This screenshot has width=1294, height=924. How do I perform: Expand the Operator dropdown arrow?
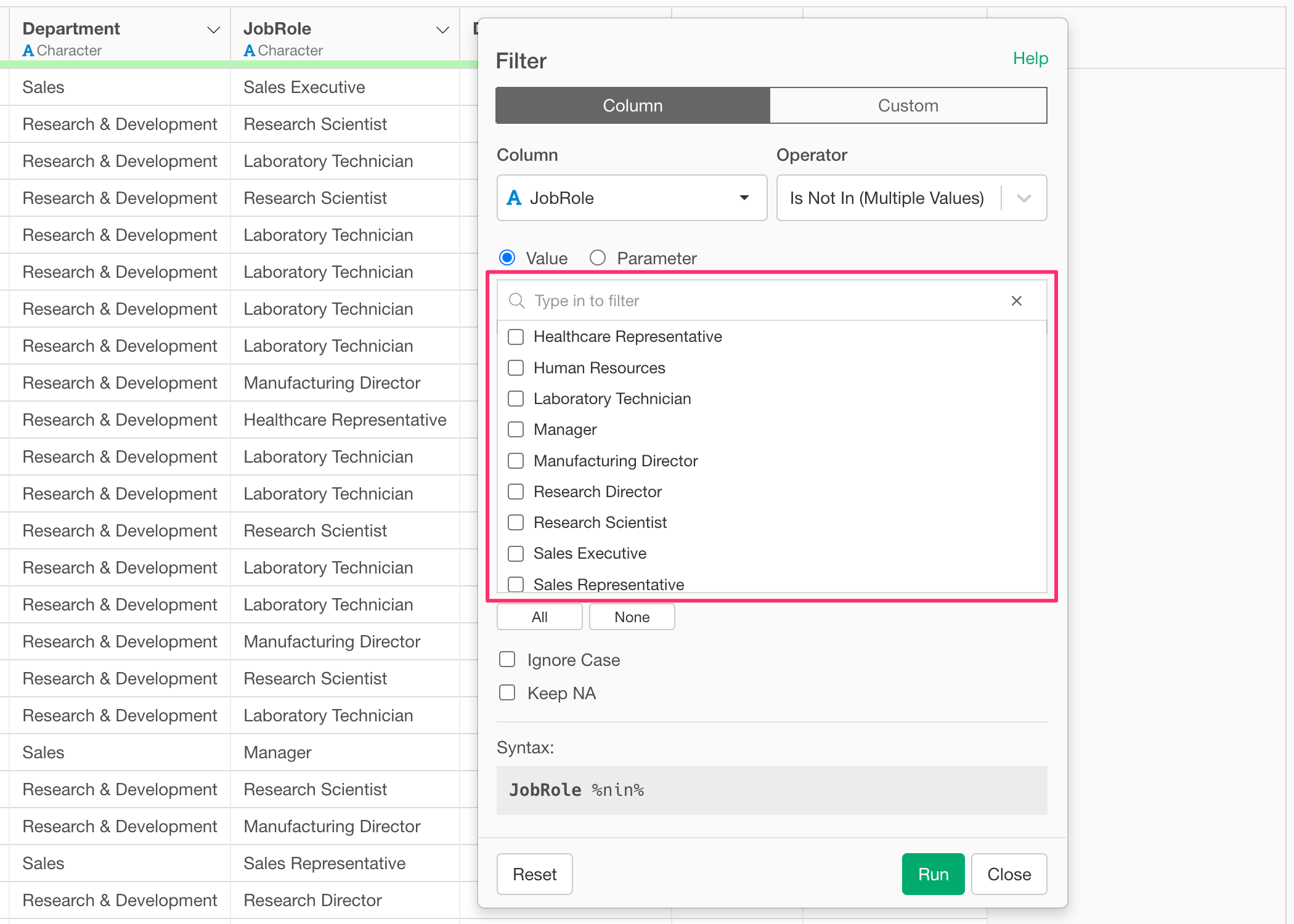tap(1023, 198)
